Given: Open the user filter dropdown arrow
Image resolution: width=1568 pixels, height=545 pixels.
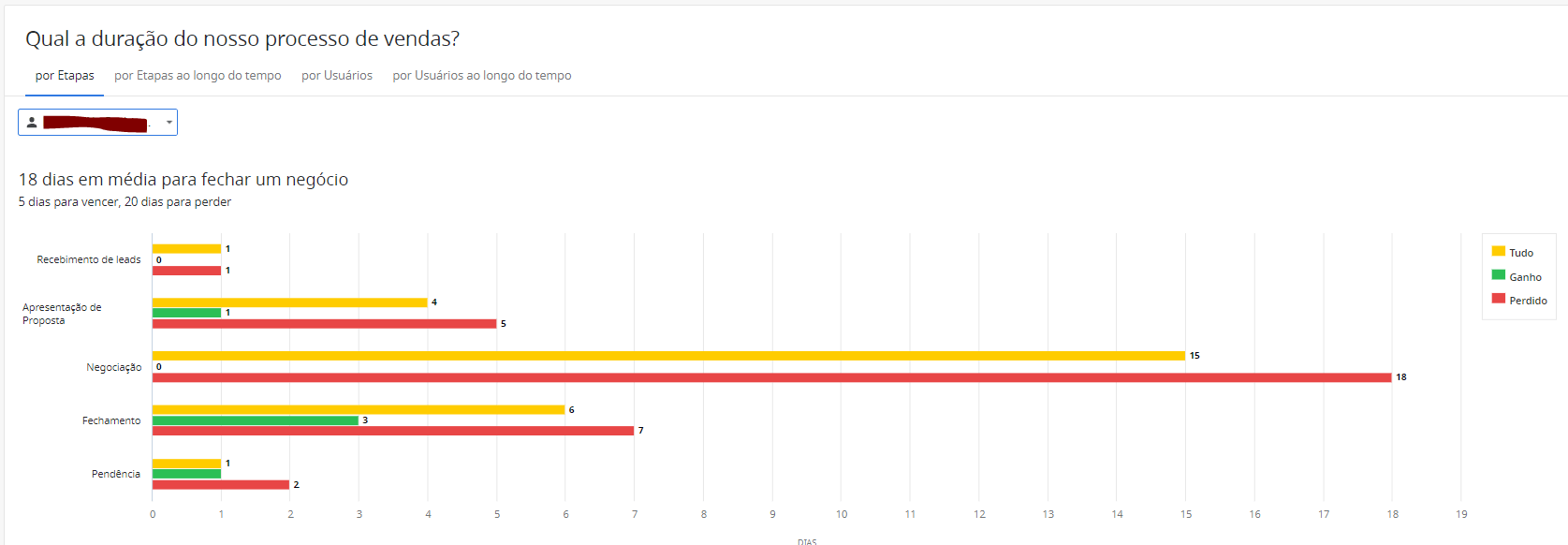Looking at the screenshot, I should click(169, 123).
